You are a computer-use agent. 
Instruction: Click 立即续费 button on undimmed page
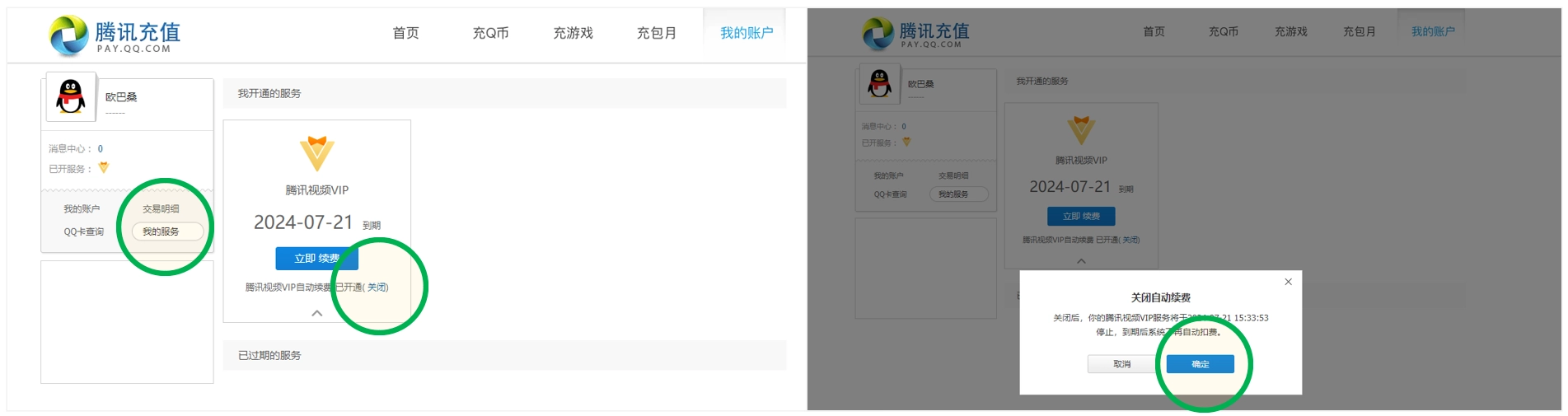[x=316, y=258]
